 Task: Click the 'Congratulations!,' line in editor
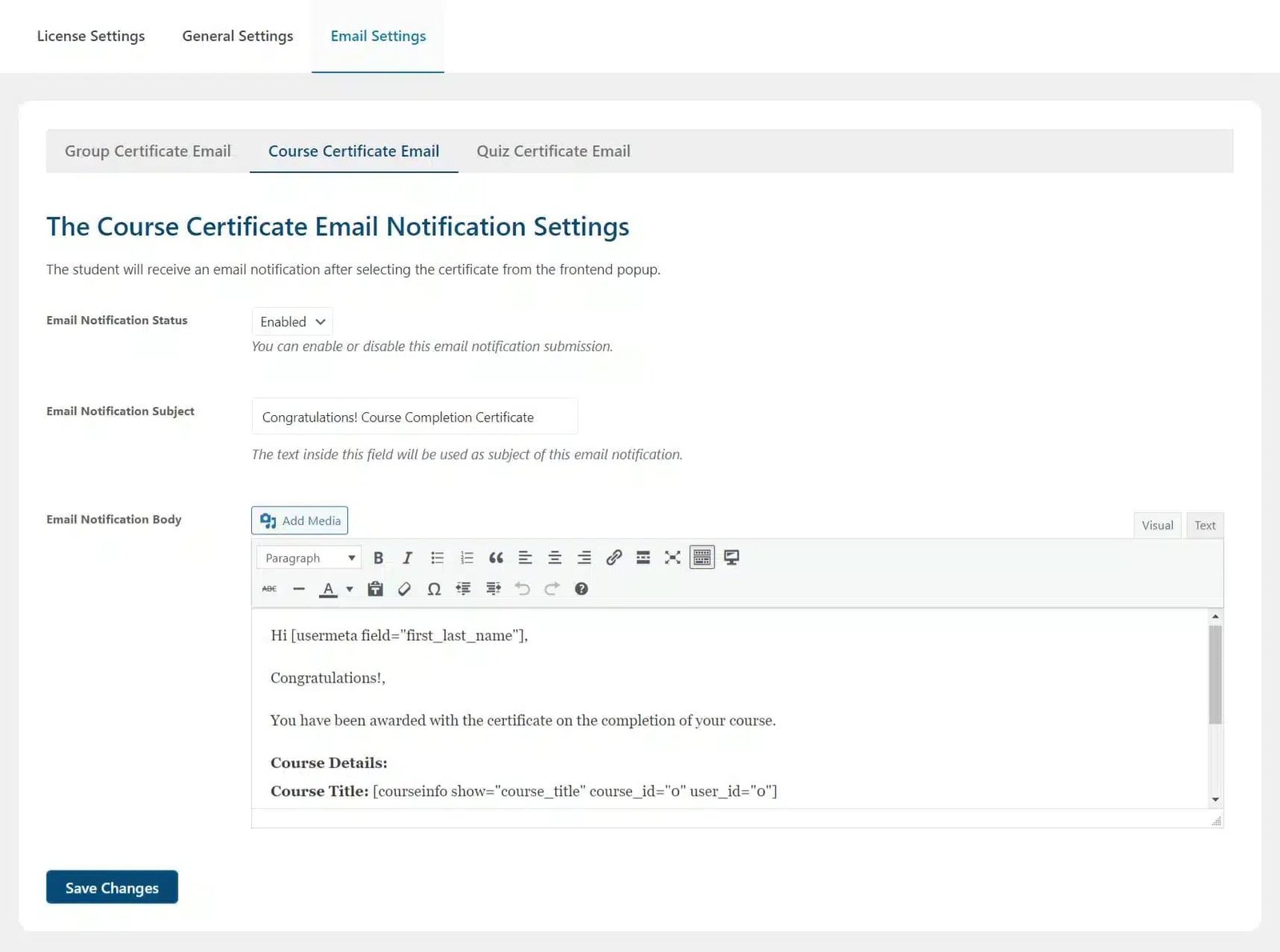(x=328, y=678)
